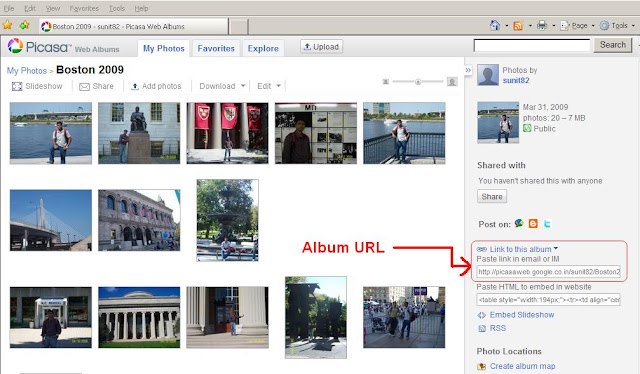This screenshot has width=640, height=374.
Task: Open the Help menu
Action: [141, 8]
